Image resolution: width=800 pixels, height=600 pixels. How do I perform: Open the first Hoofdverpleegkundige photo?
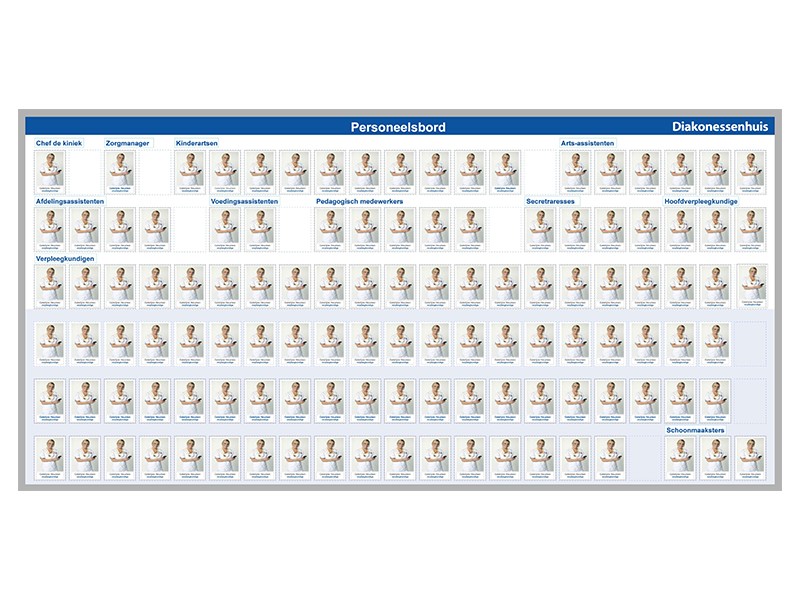pyautogui.click(x=680, y=230)
